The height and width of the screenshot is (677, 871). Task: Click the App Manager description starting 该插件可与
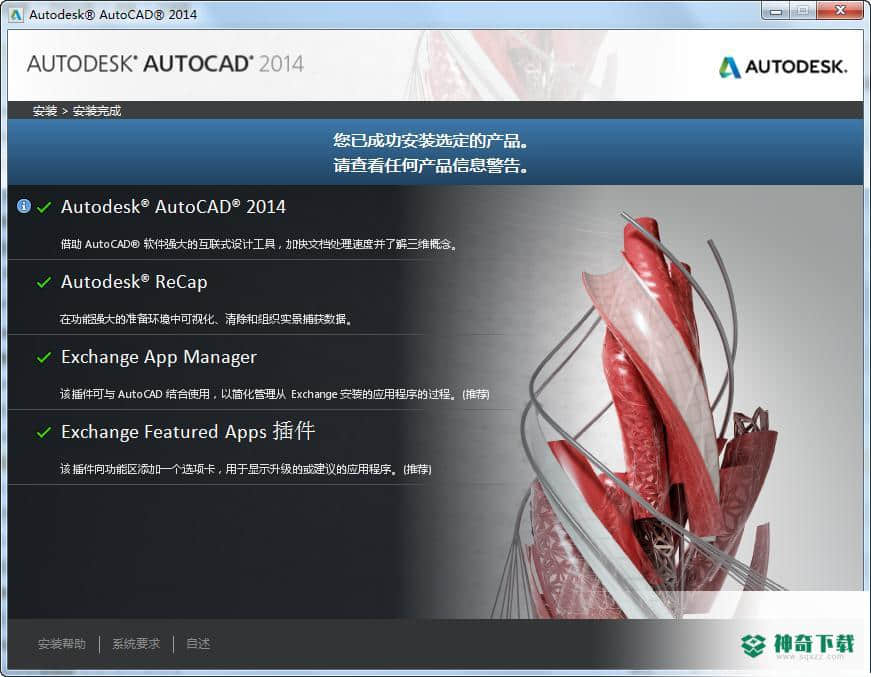(x=274, y=394)
